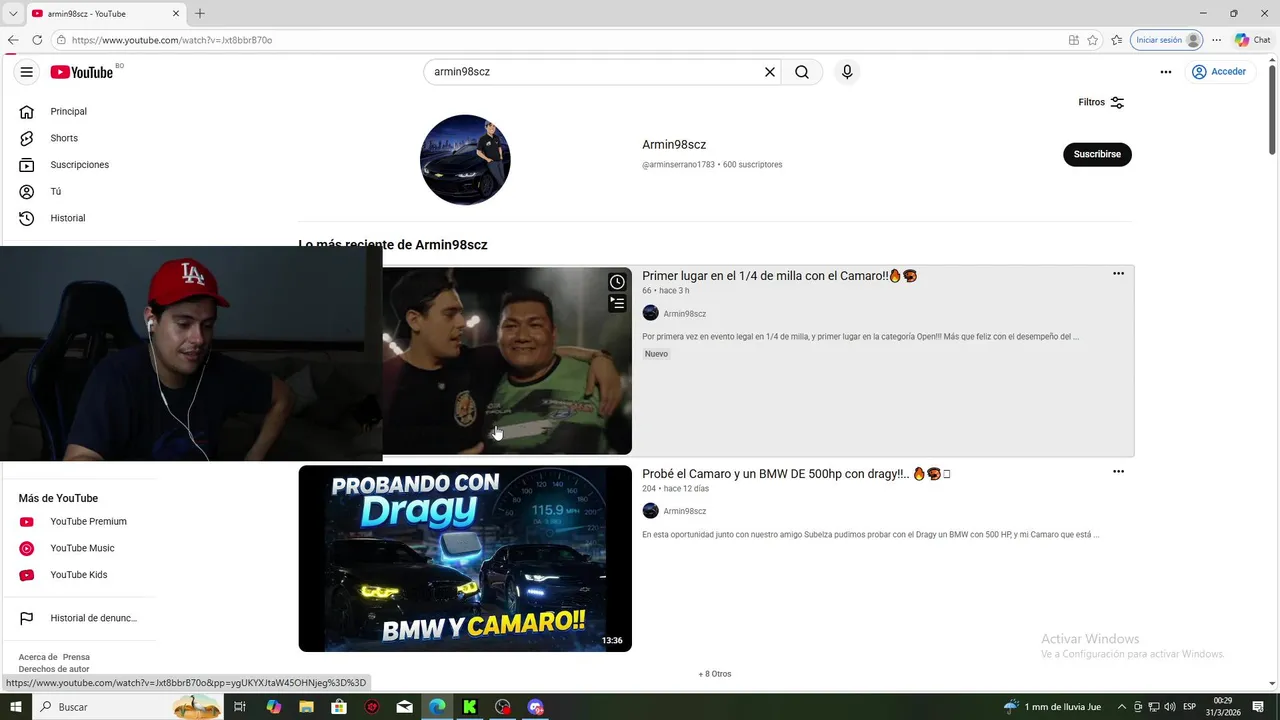Click the Edge apps icon in address bar
1280x720 pixels.
(x=1073, y=40)
